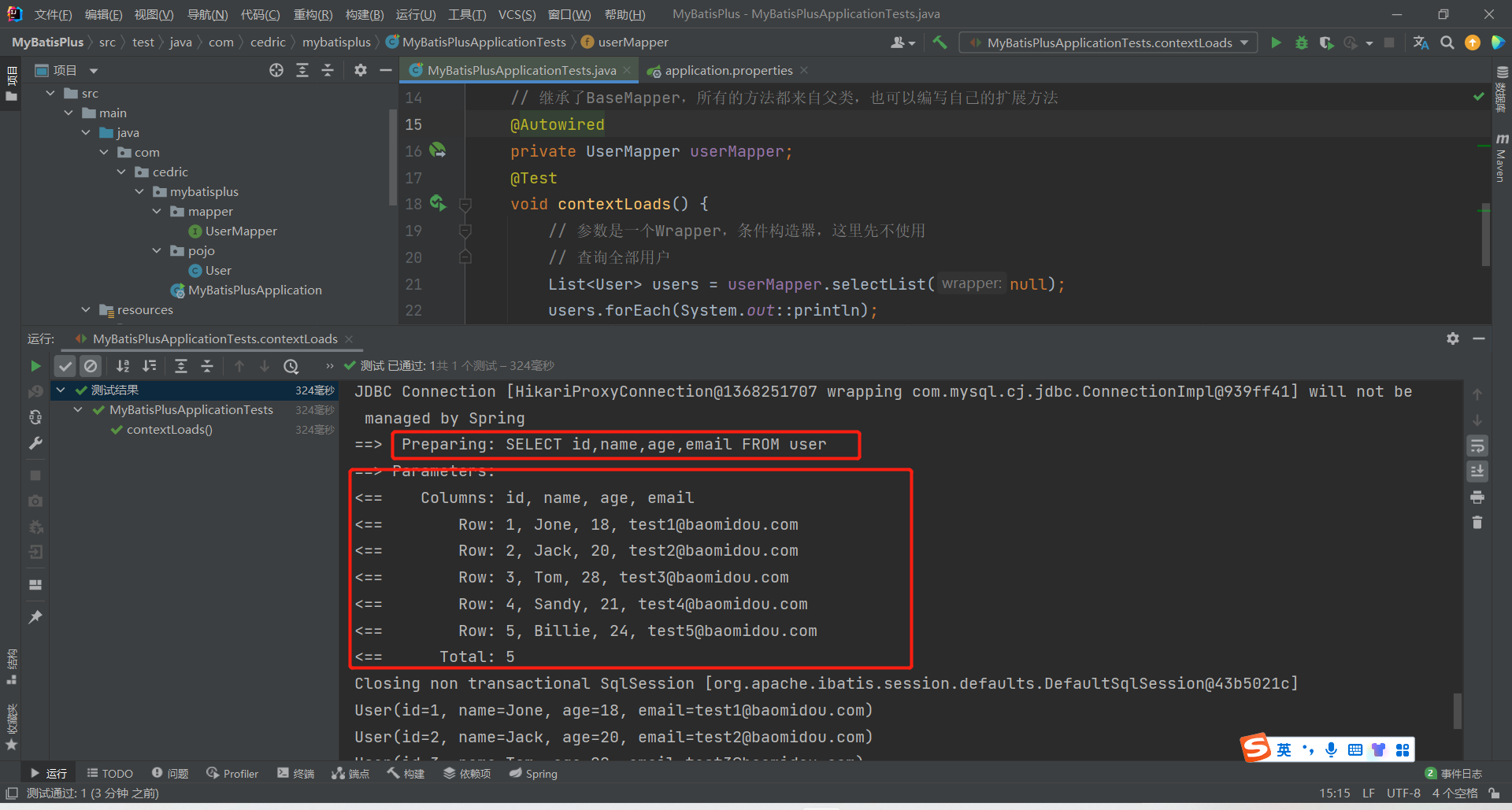Screen dimensions: 1512x810
Task: Open the 依赖项 dependencies tool window
Action: click(467, 773)
